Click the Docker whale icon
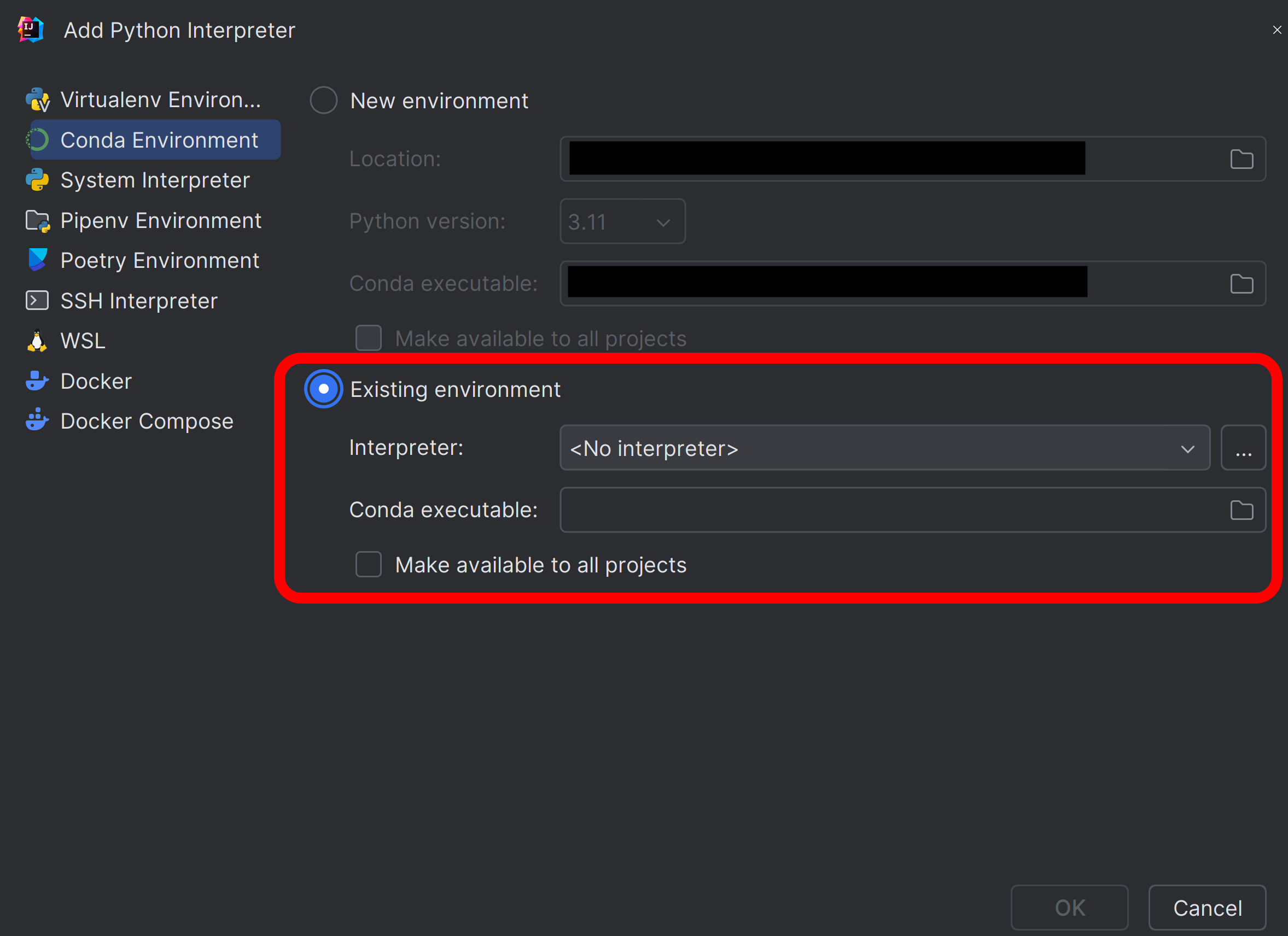1288x936 pixels. coord(38,381)
